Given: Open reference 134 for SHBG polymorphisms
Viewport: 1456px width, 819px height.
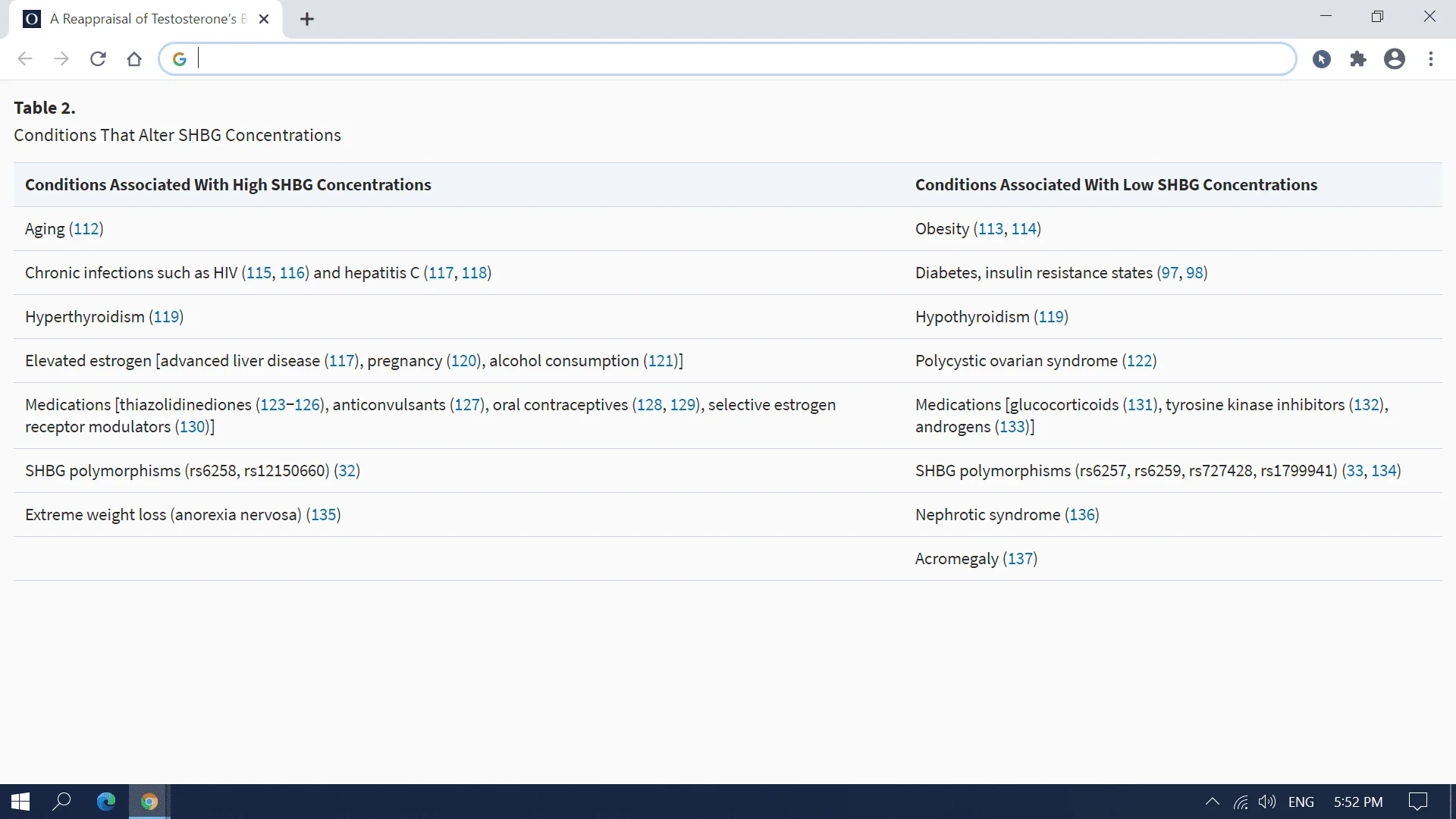Looking at the screenshot, I should [x=1384, y=471].
